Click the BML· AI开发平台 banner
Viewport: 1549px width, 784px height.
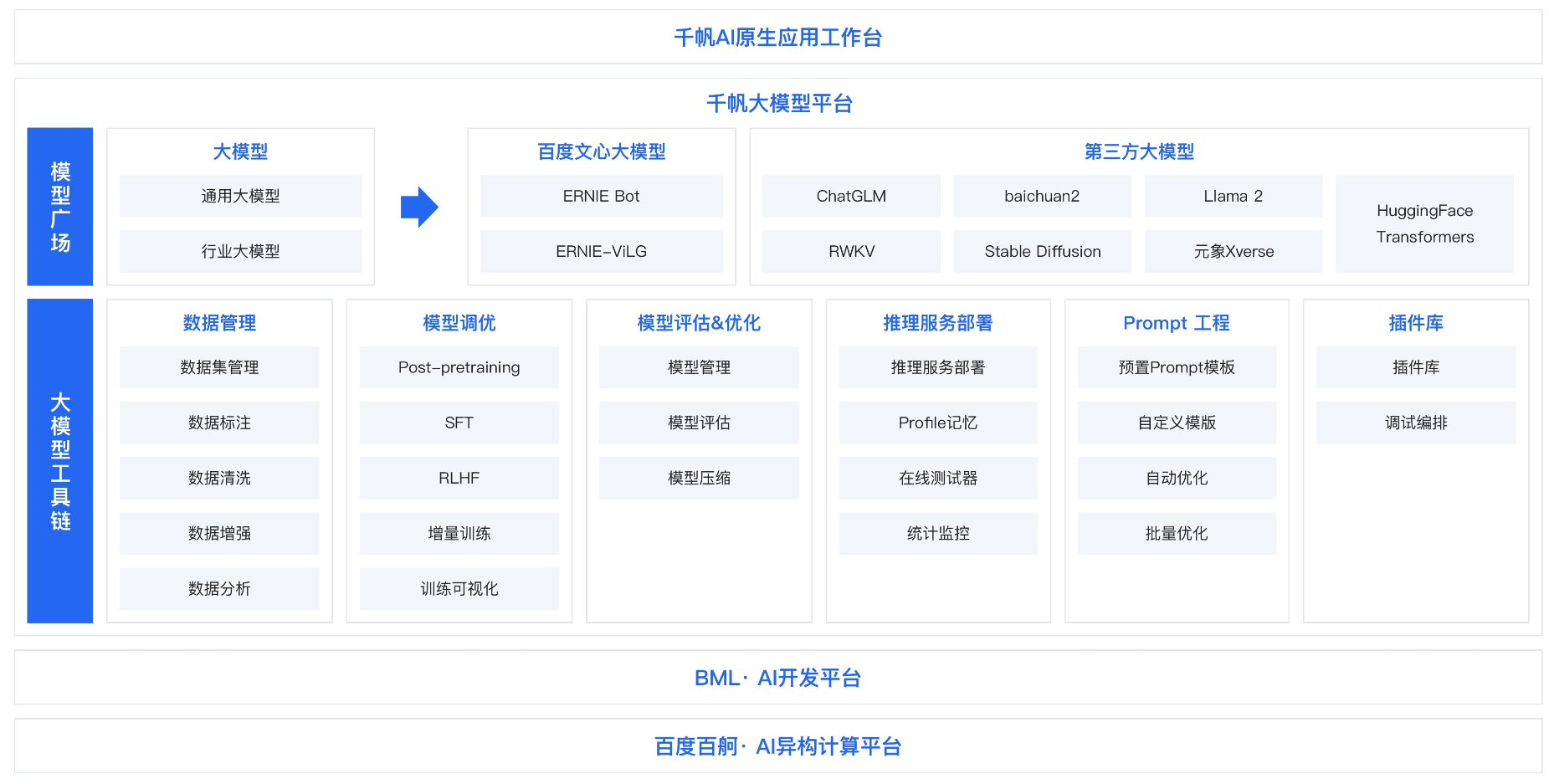778,678
